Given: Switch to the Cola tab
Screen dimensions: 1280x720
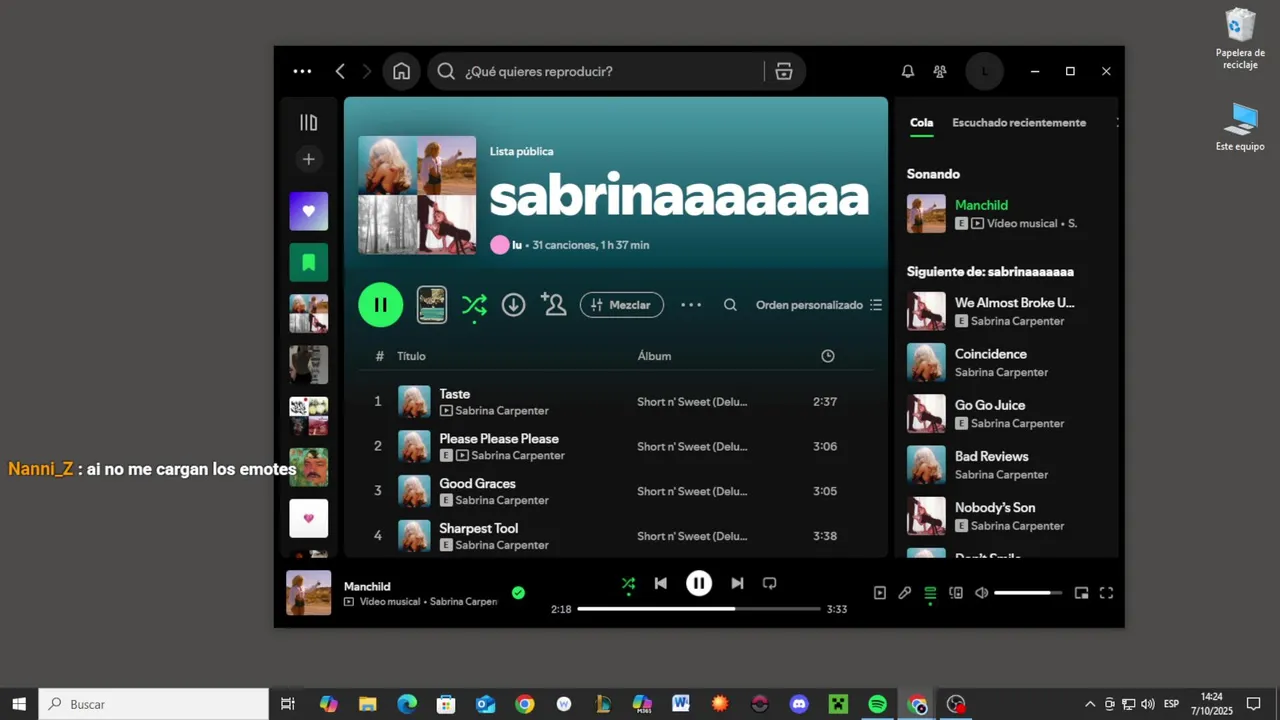Looking at the screenshot, I should pyautogui.click(x=921, y=122).
